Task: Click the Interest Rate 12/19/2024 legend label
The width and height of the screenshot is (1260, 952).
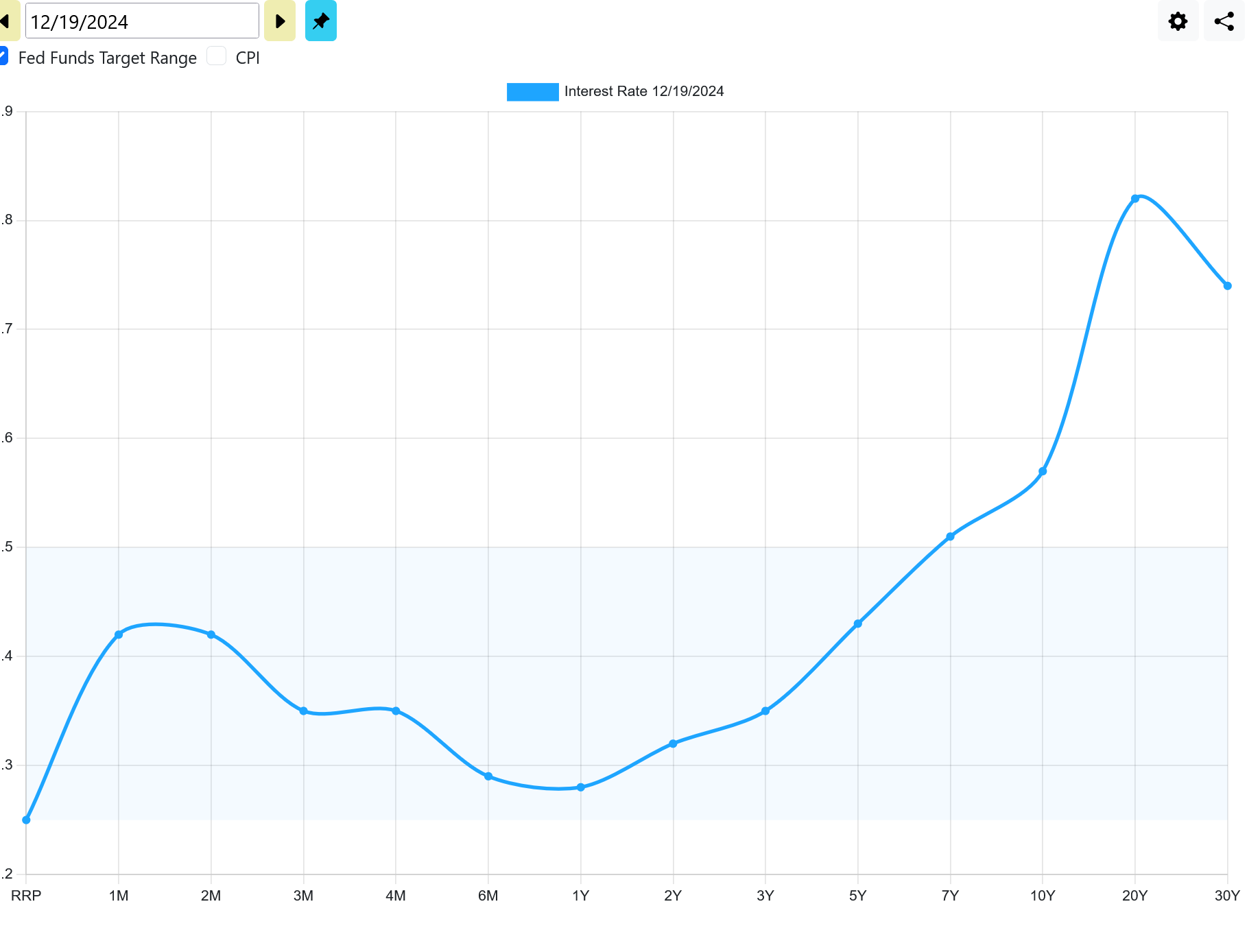Action: pyautogui.click(x=644, y=92)
